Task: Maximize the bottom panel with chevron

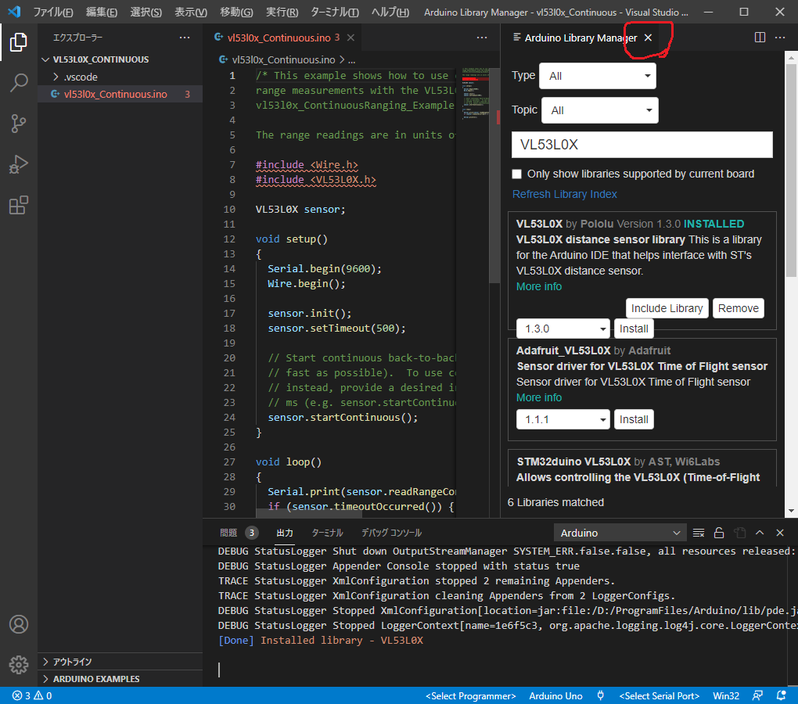Action: tap(759, 533)
